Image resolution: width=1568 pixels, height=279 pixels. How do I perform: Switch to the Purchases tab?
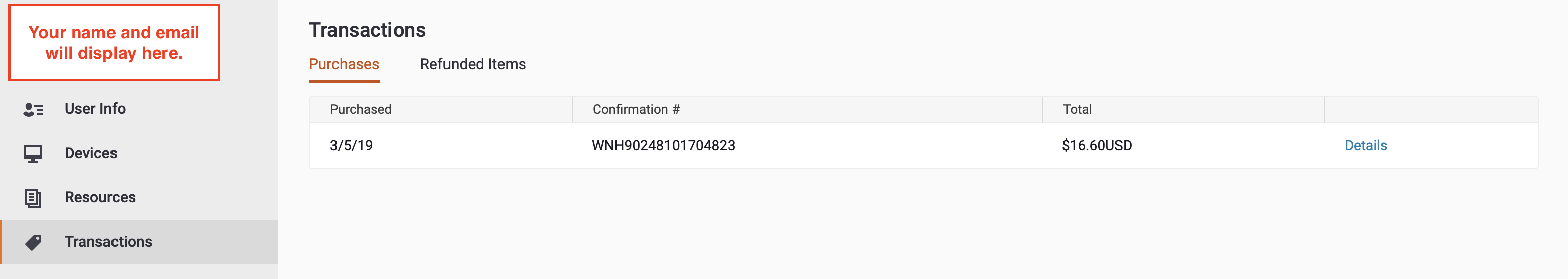coord(344,64)
